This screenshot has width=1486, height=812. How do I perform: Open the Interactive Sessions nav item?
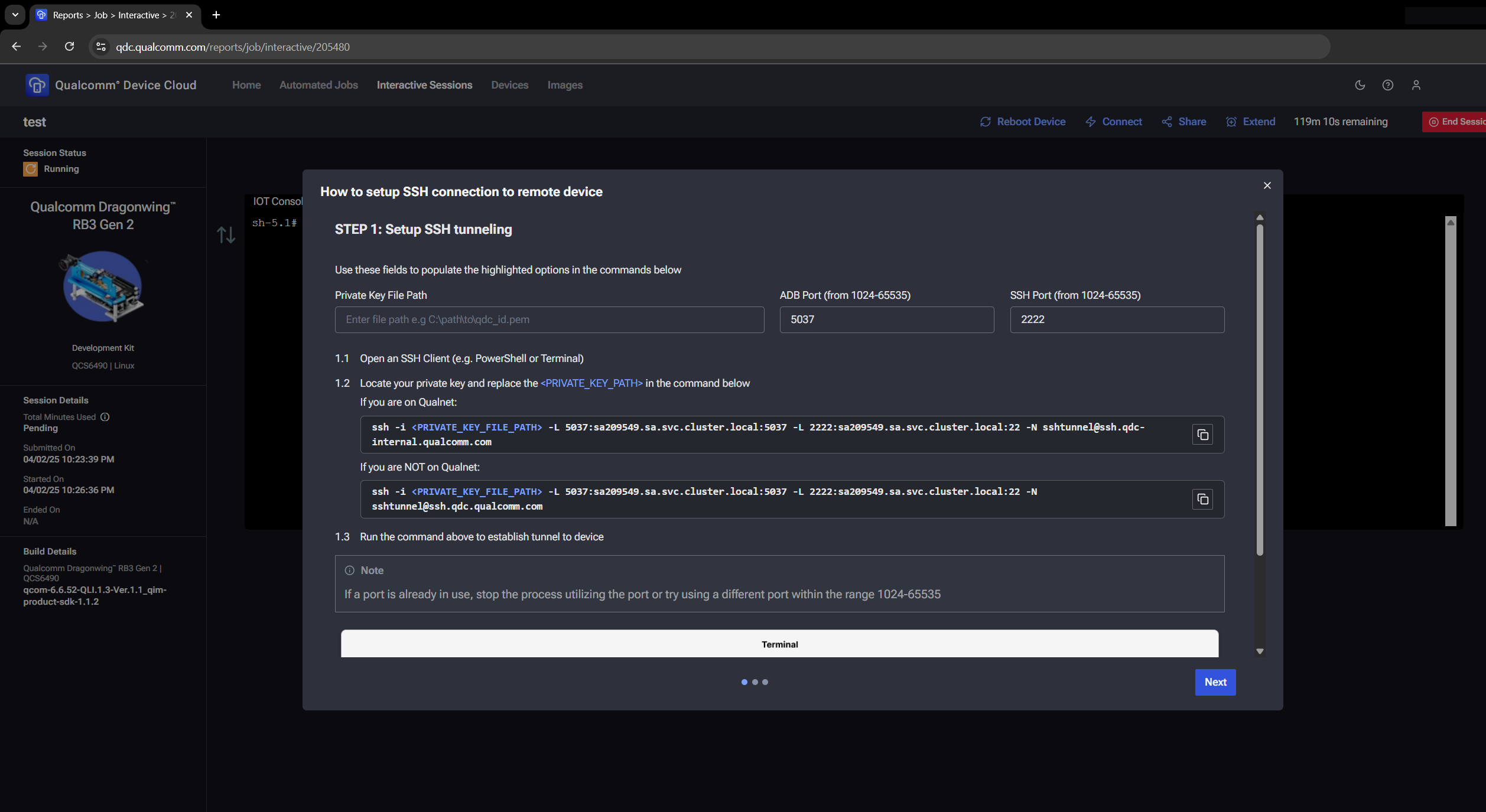point(424,85)
